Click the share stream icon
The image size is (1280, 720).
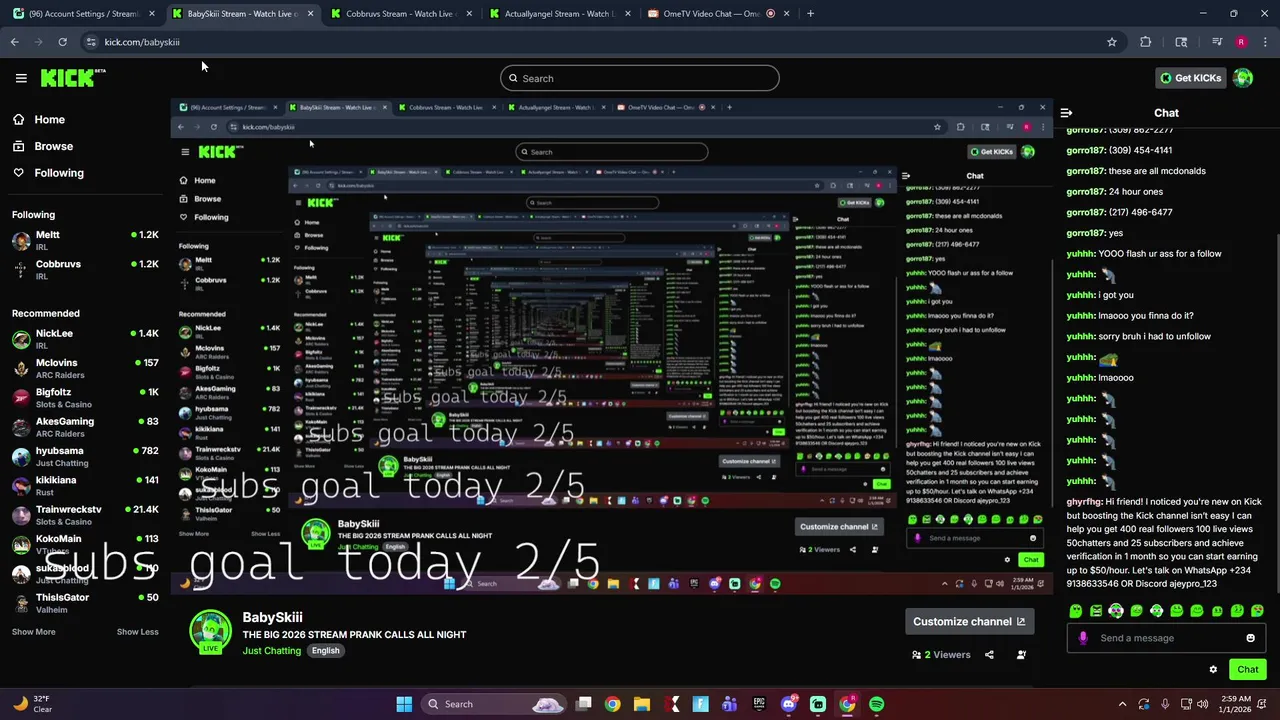pos(989,655)
